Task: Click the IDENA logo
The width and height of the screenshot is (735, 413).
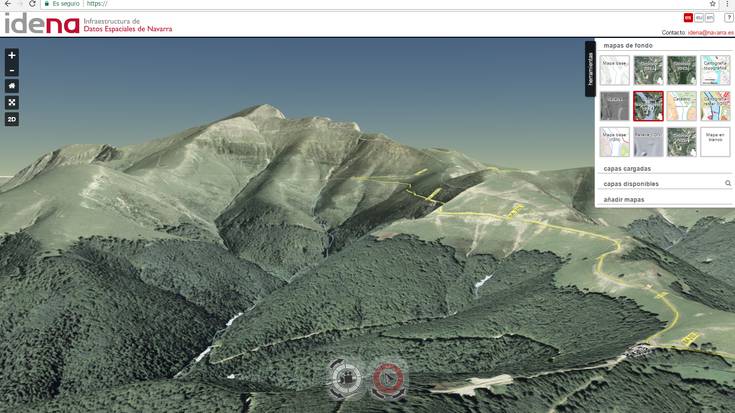Action: tap(42, 24)
